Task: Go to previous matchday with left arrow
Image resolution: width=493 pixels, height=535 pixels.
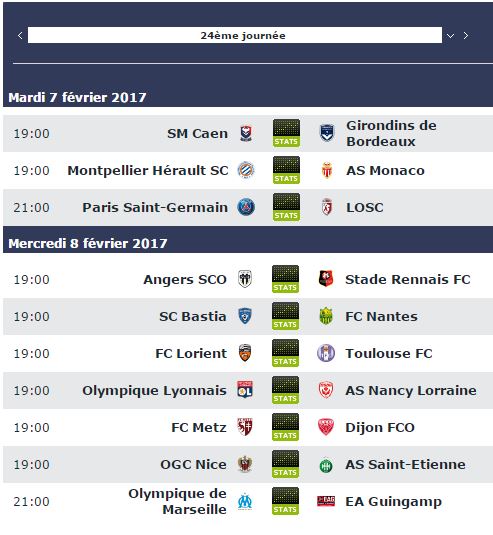Action: [20, 35]
